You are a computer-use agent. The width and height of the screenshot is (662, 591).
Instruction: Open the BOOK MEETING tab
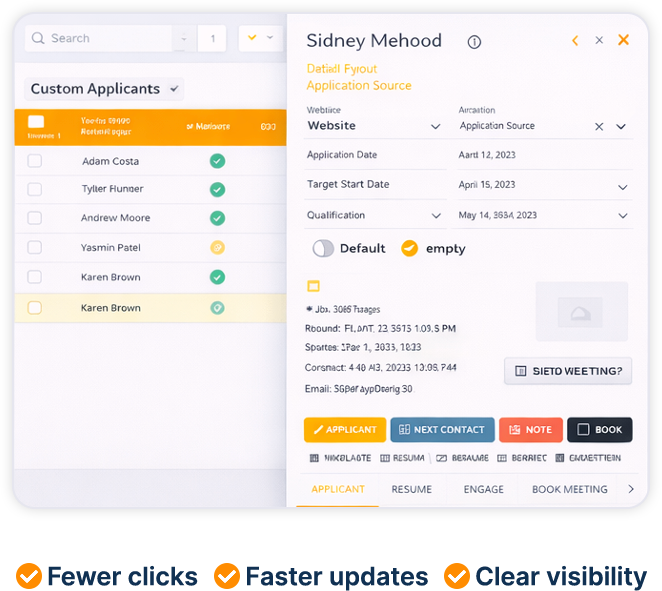tap(569, 489)
